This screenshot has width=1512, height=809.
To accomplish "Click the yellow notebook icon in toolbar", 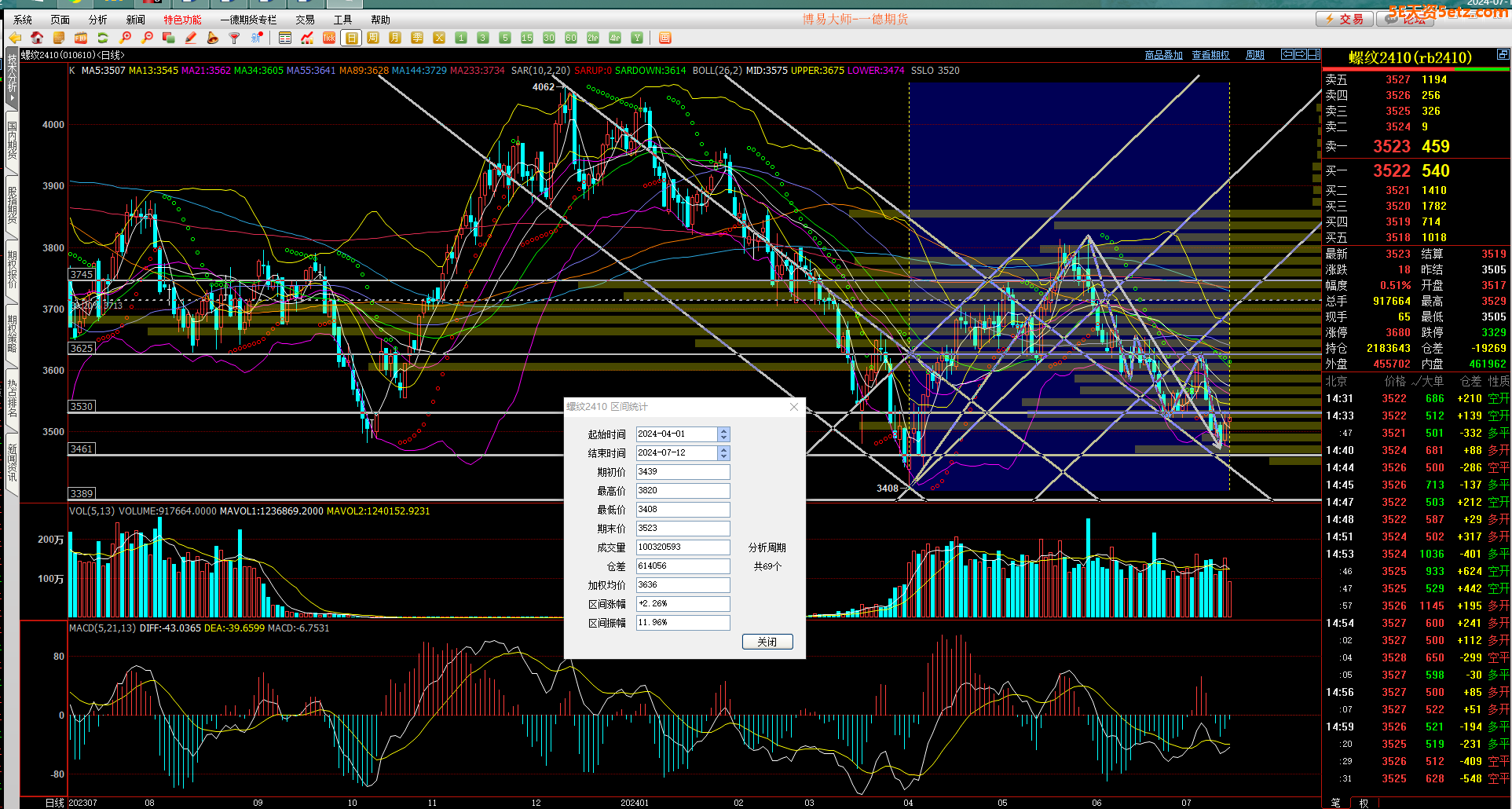I will (x=59, y=38).
